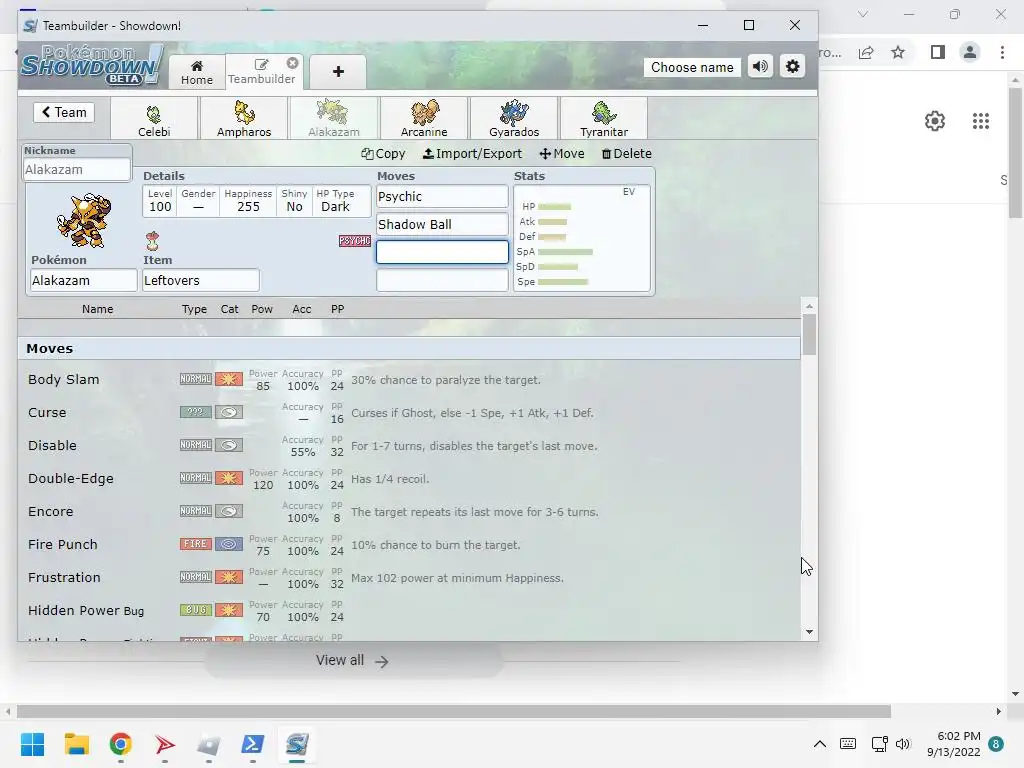Viewport: 1024px width, 768px height.
Task: Sort moves by Type column
Action: tap(194, 309)
